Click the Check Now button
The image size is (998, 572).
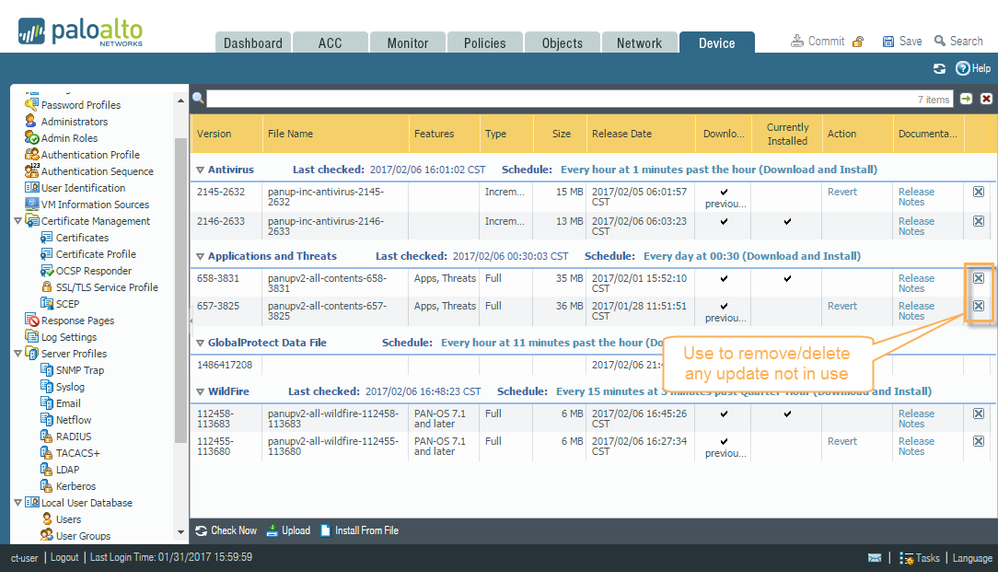pos(226,531)
